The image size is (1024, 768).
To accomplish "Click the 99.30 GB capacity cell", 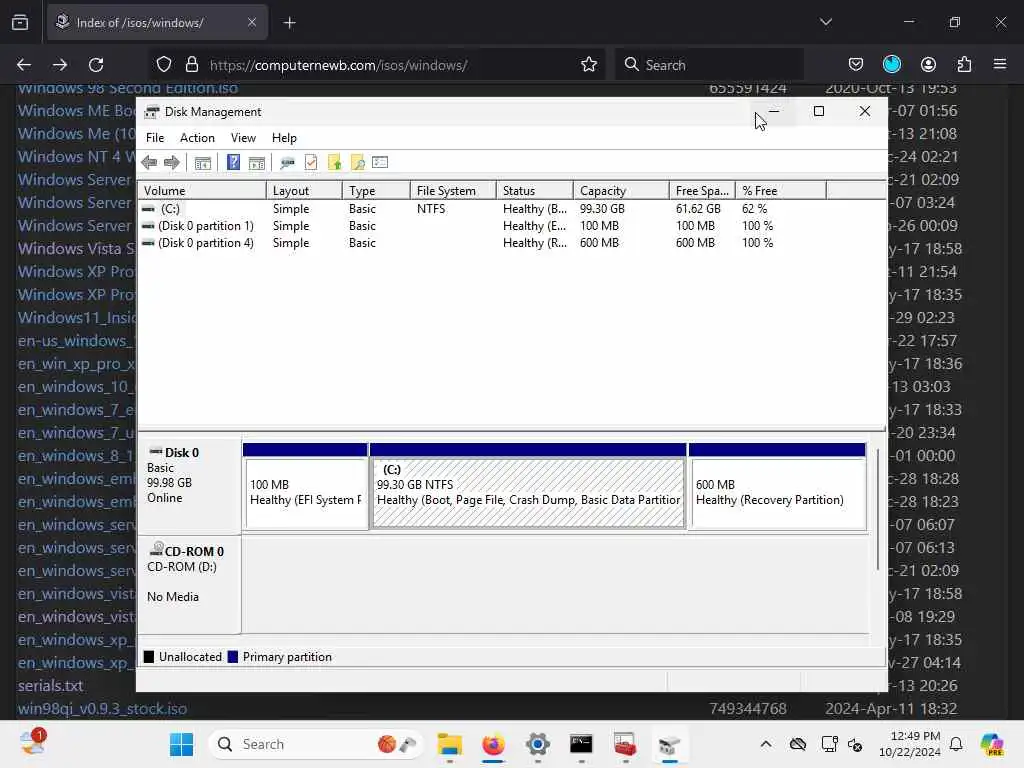I will click(x=602, y=209).
